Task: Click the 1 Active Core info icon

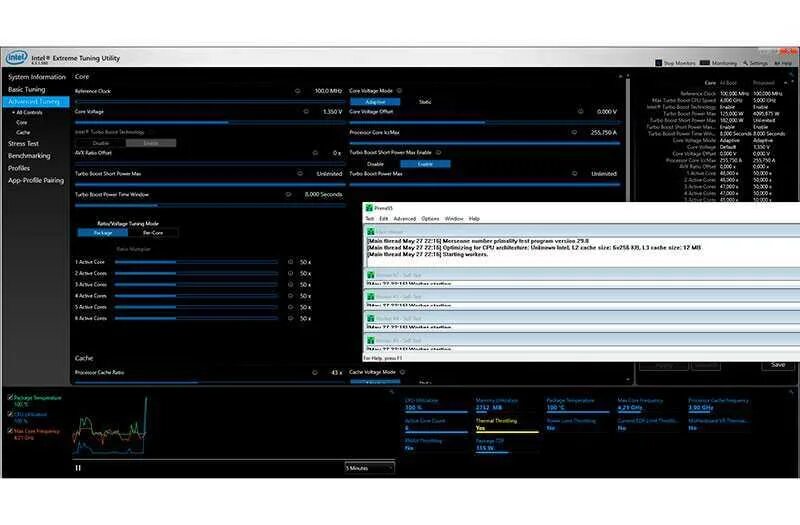Action: pos(290,262)
